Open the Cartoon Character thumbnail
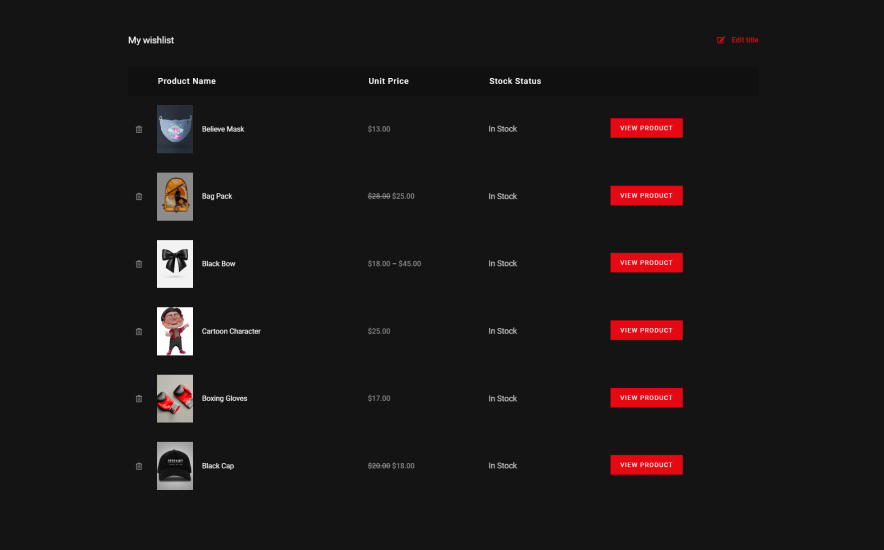884x550 pixels. [175, 331]
